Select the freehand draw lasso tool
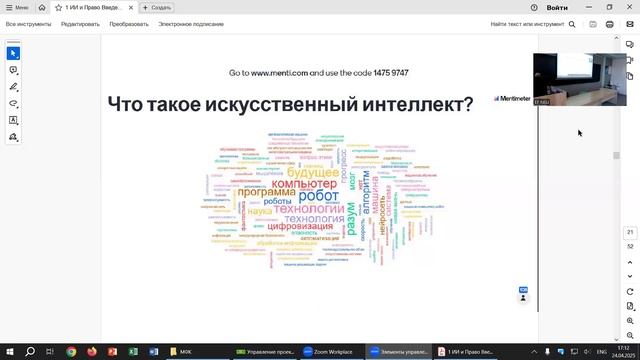Viewport: 640px width, 360px height. click(13, 103)
